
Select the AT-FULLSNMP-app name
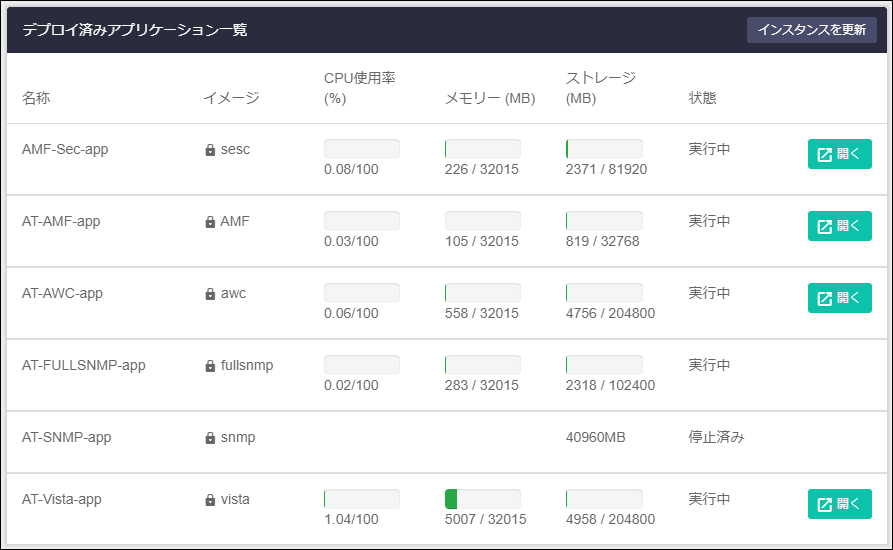coord(84,365)
